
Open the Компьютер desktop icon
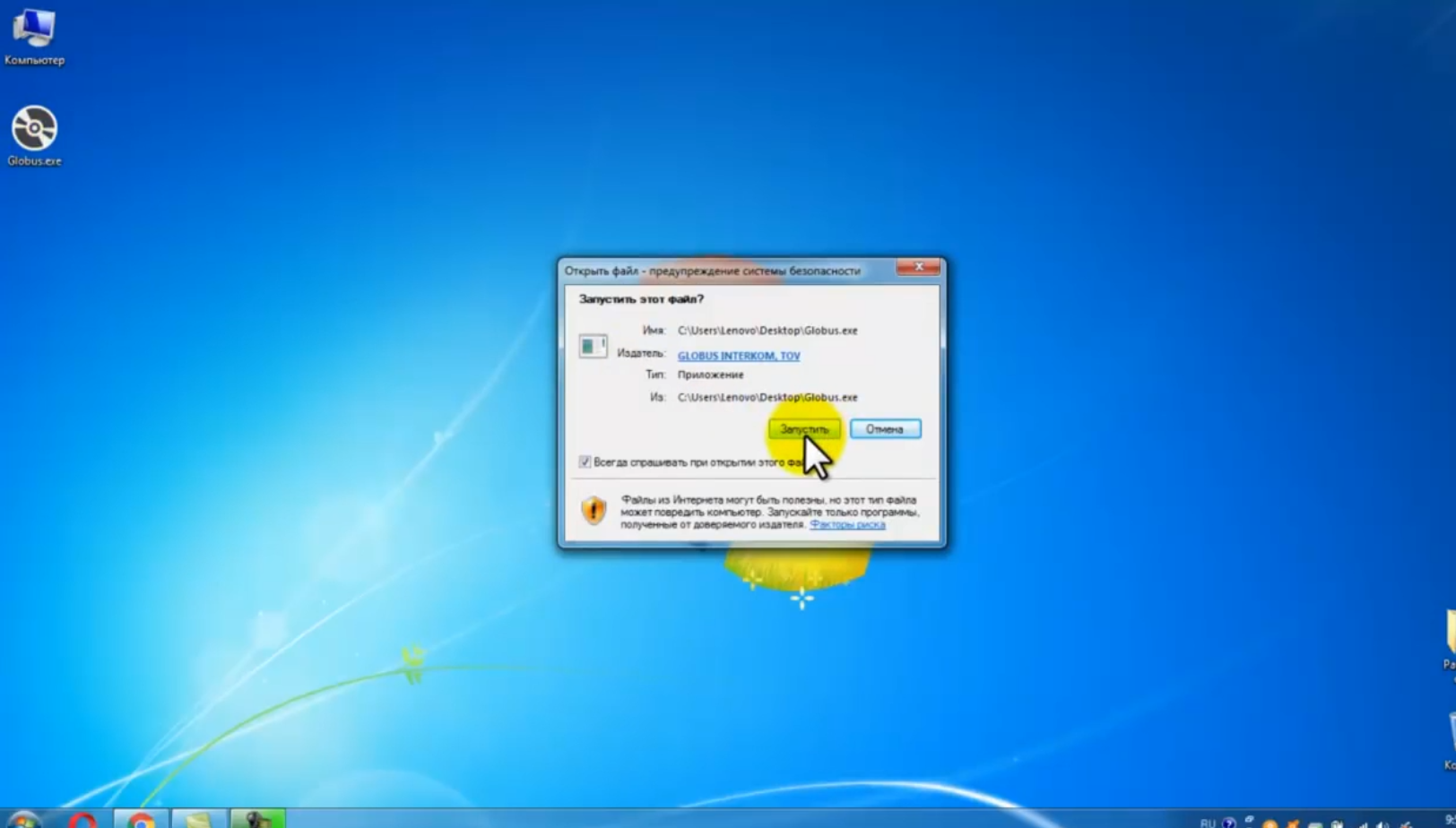coord(34,36)
